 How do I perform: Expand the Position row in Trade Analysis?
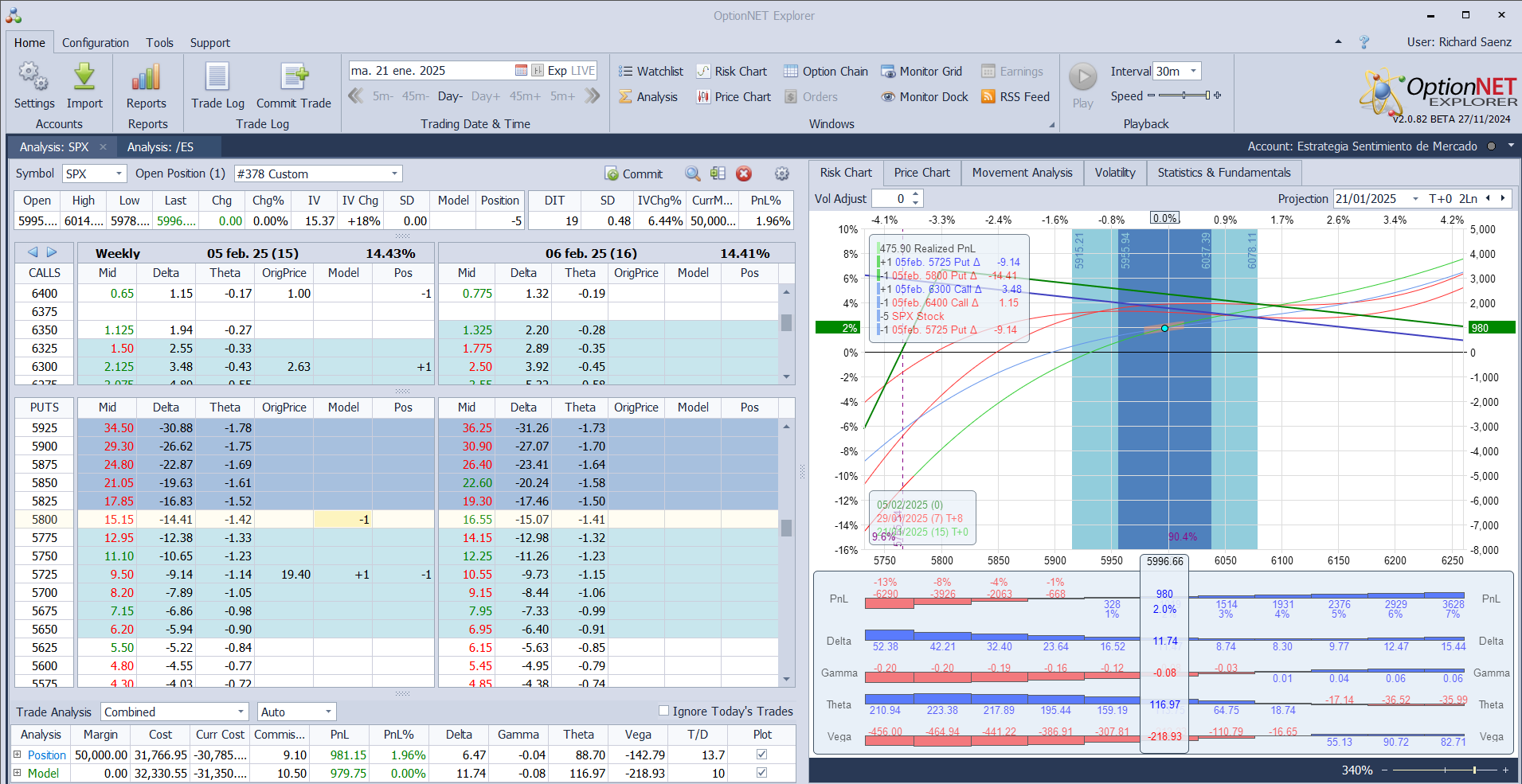(x=17, y=755)
